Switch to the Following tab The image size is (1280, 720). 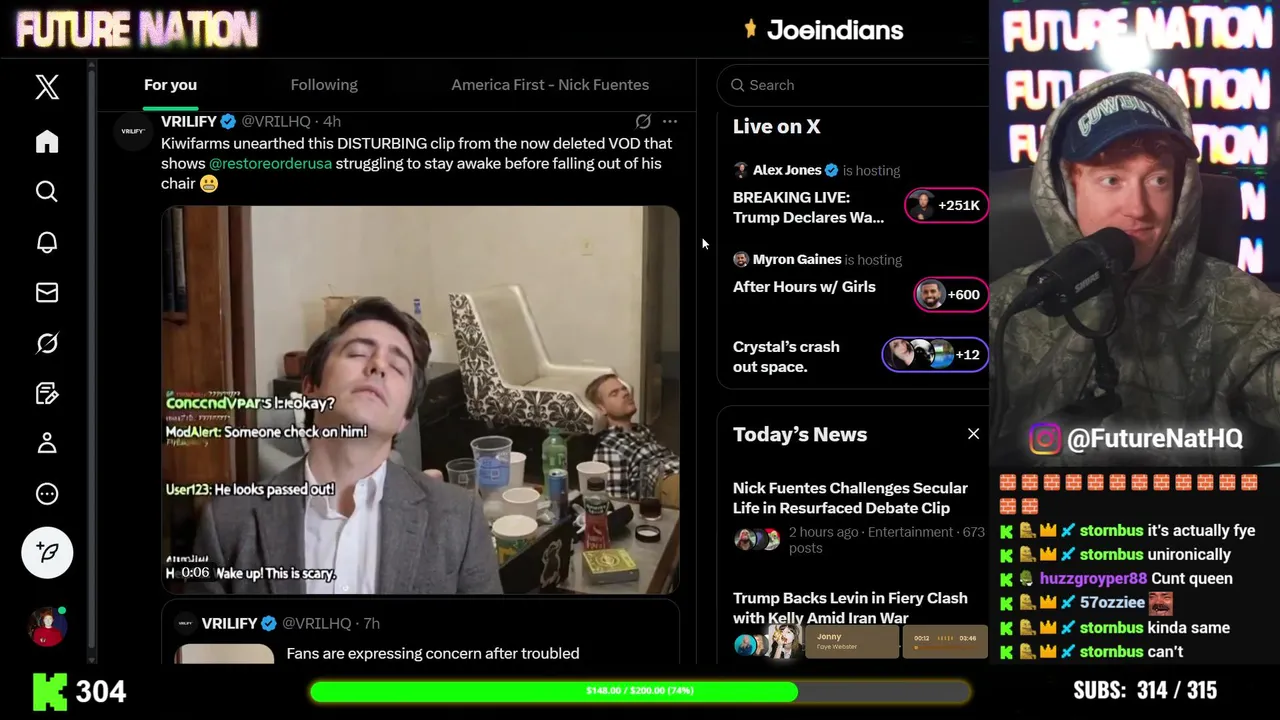click(x=324, y=85)
